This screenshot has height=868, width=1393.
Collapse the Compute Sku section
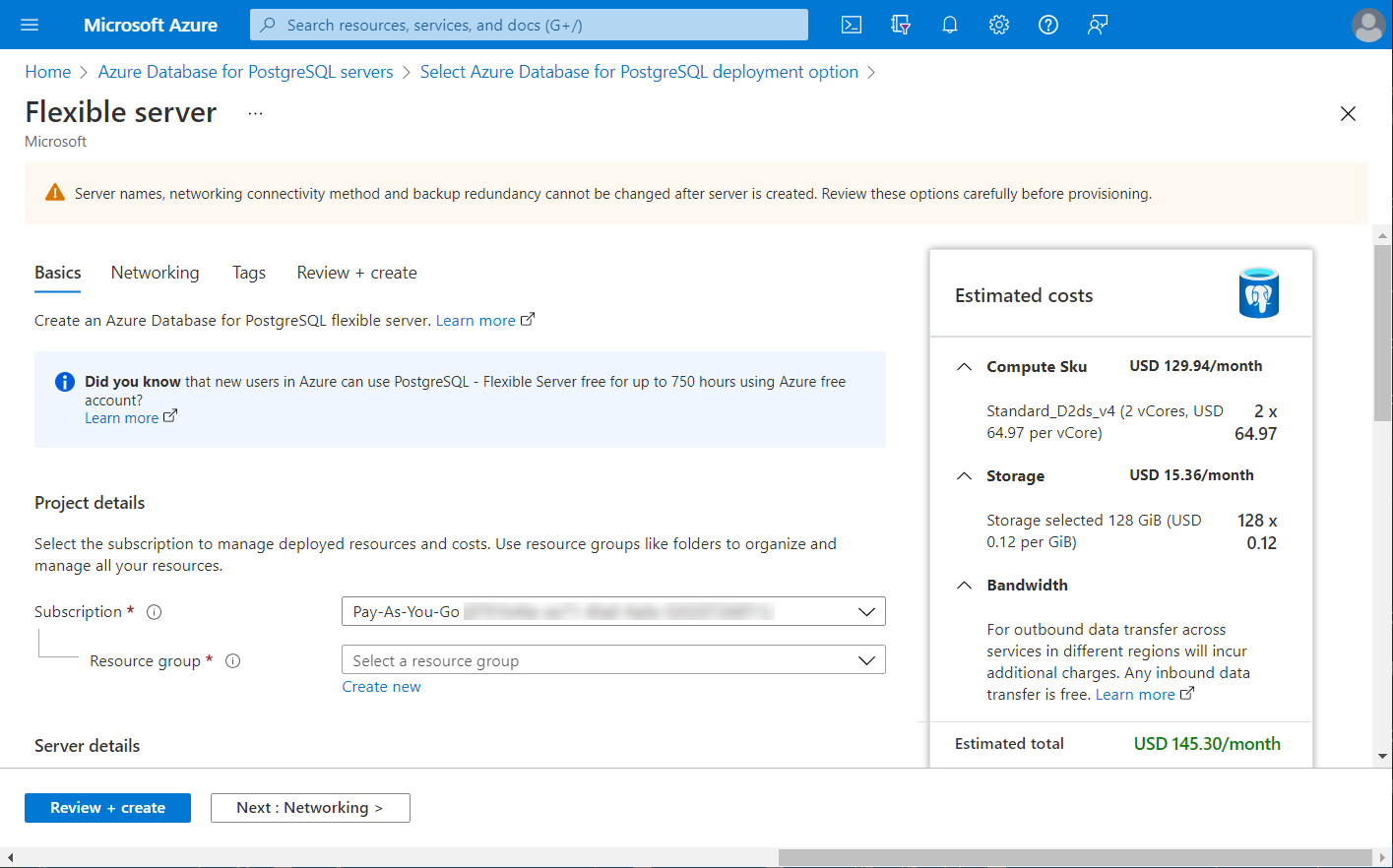click(964, 366)
